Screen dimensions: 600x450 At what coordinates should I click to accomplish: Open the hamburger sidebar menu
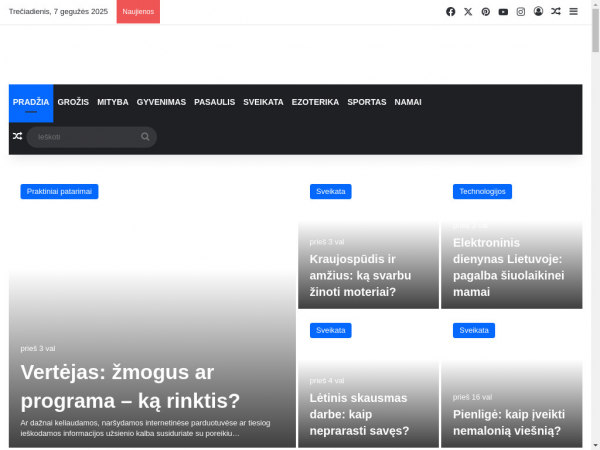coord(573,11)
